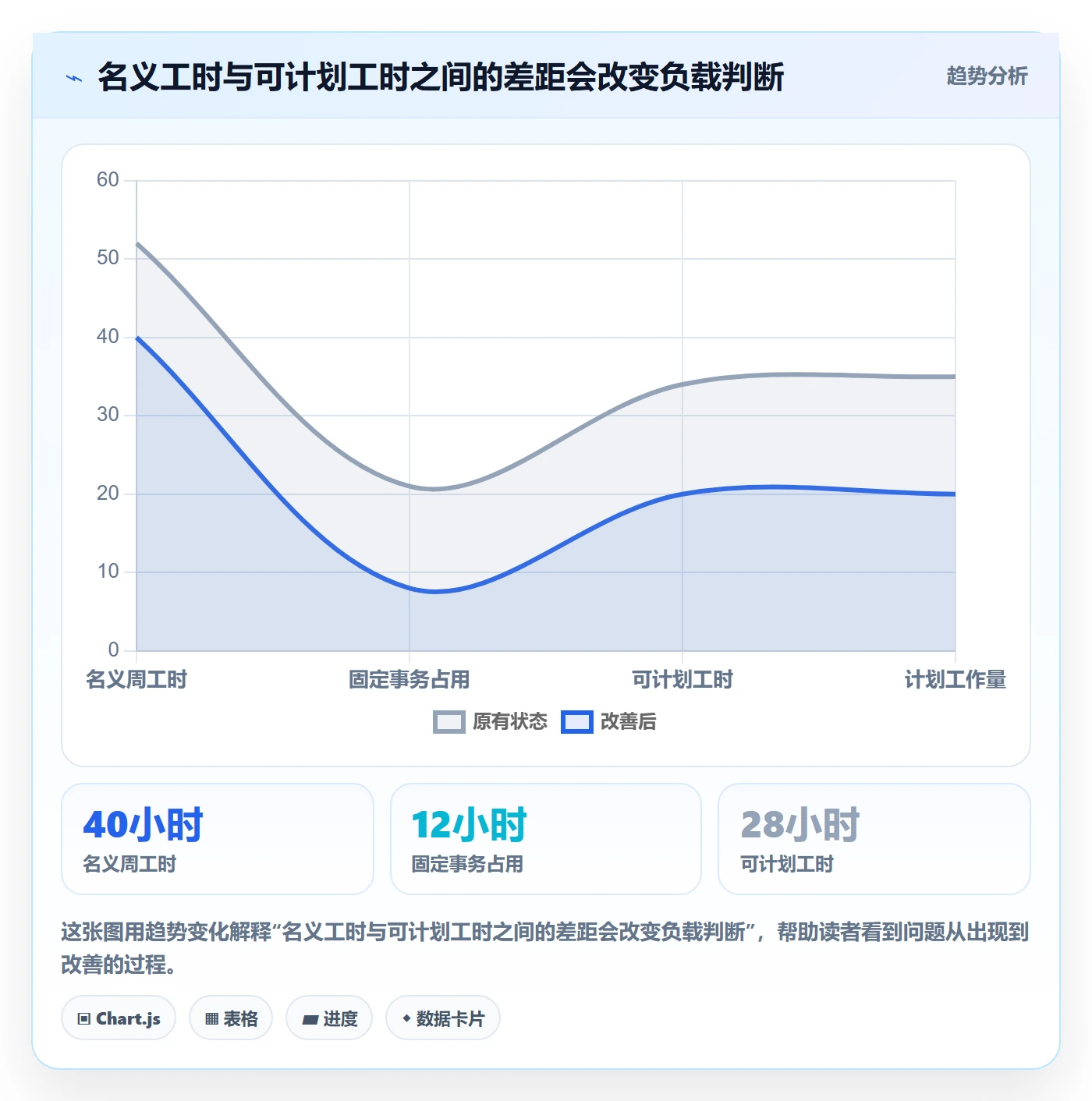Click the grid icon in the 表格 tag
This screenshot has width=1092, height=1101.
tap(211, 1019)
